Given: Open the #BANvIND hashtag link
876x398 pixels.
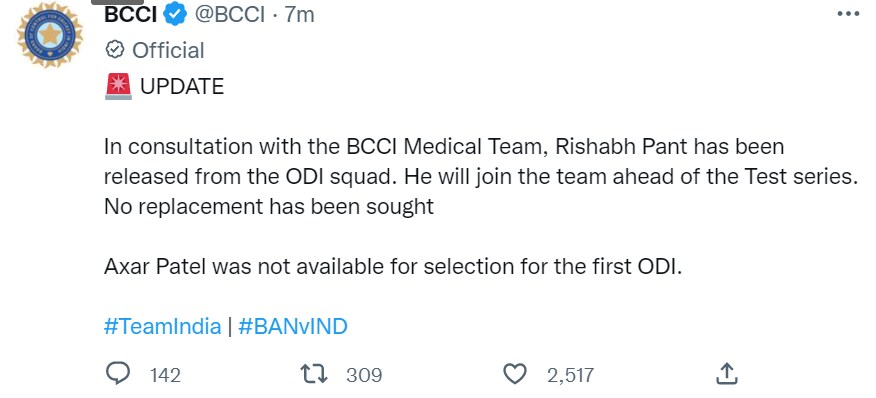Looking at the screenshot, I should point(293,326).
